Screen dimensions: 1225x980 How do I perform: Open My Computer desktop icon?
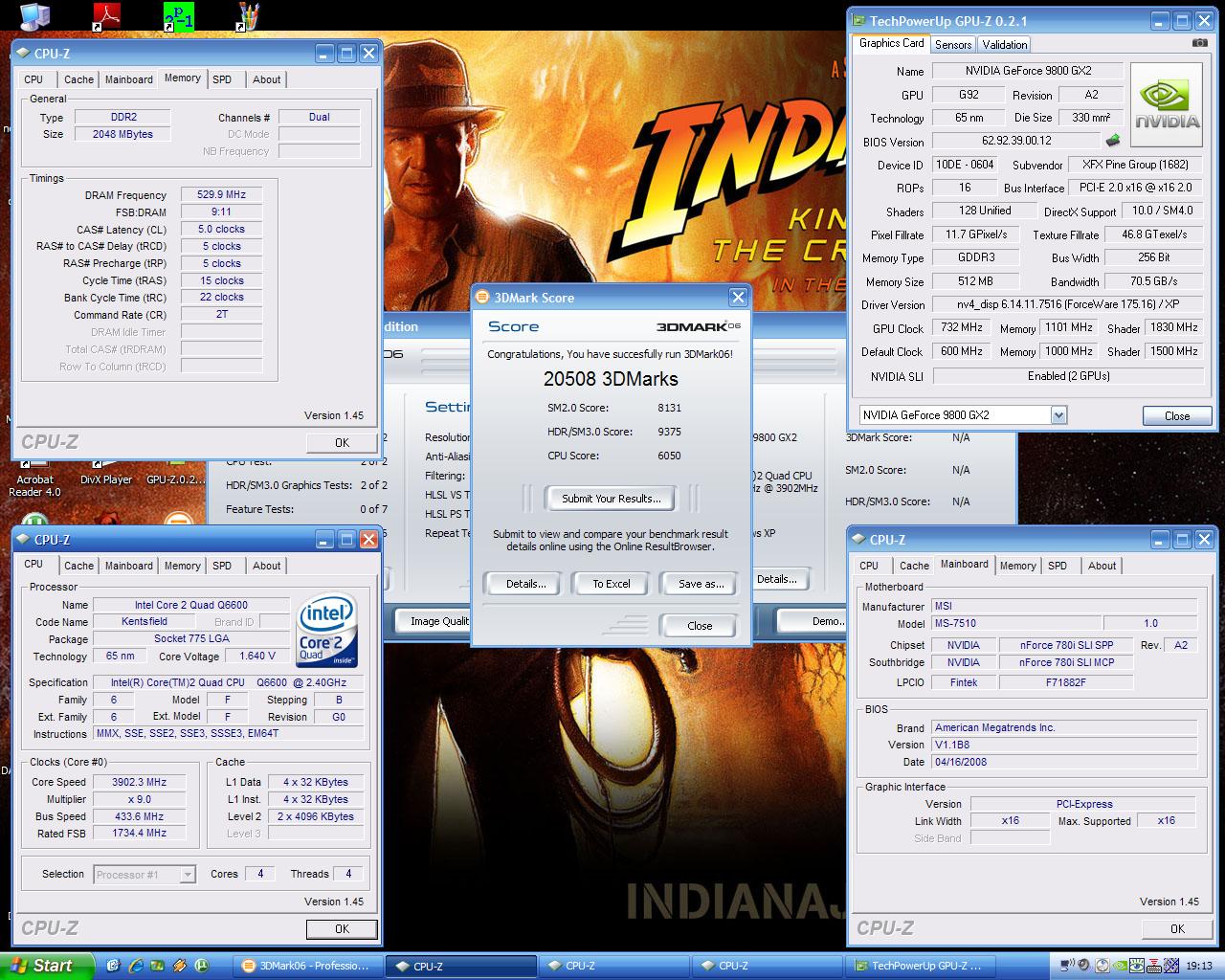[33, 15]
